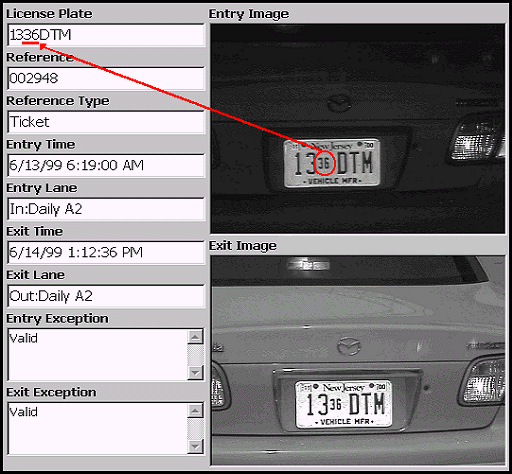
Task: Click inside the Entry Exception text box
Action: pyautogui.click(x=97, y=355)
